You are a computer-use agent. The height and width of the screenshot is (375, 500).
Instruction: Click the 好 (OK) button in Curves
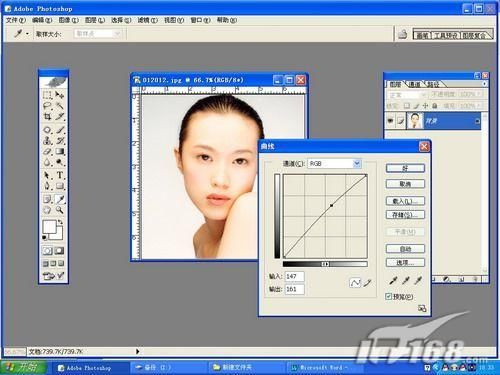click(x=405, y=168)
